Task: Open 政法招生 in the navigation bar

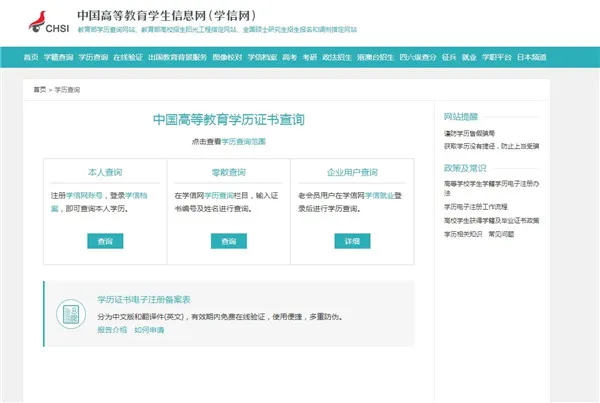Action: (x=337, y=57)
